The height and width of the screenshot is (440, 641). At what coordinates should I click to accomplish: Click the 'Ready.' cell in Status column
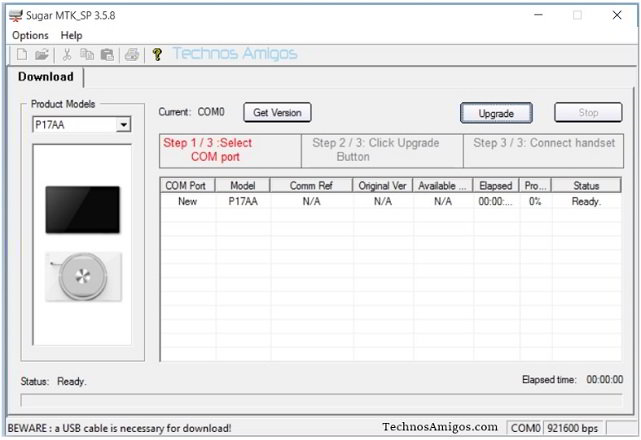[x=586, y=201]
